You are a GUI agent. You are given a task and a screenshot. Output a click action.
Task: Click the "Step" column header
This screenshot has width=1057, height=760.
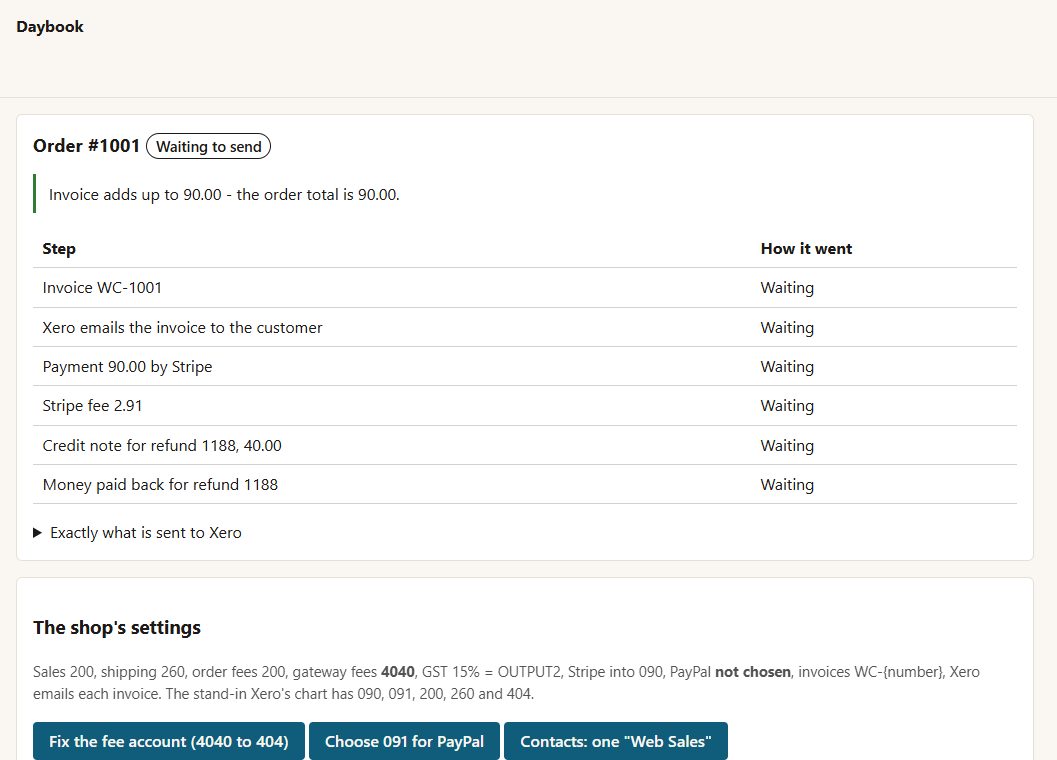pyautogui.click(x=59, y=249)
